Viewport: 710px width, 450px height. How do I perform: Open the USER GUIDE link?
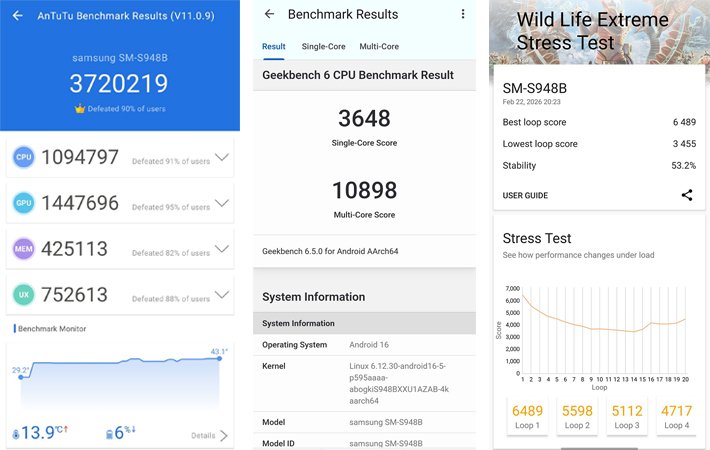pos(525,195)
